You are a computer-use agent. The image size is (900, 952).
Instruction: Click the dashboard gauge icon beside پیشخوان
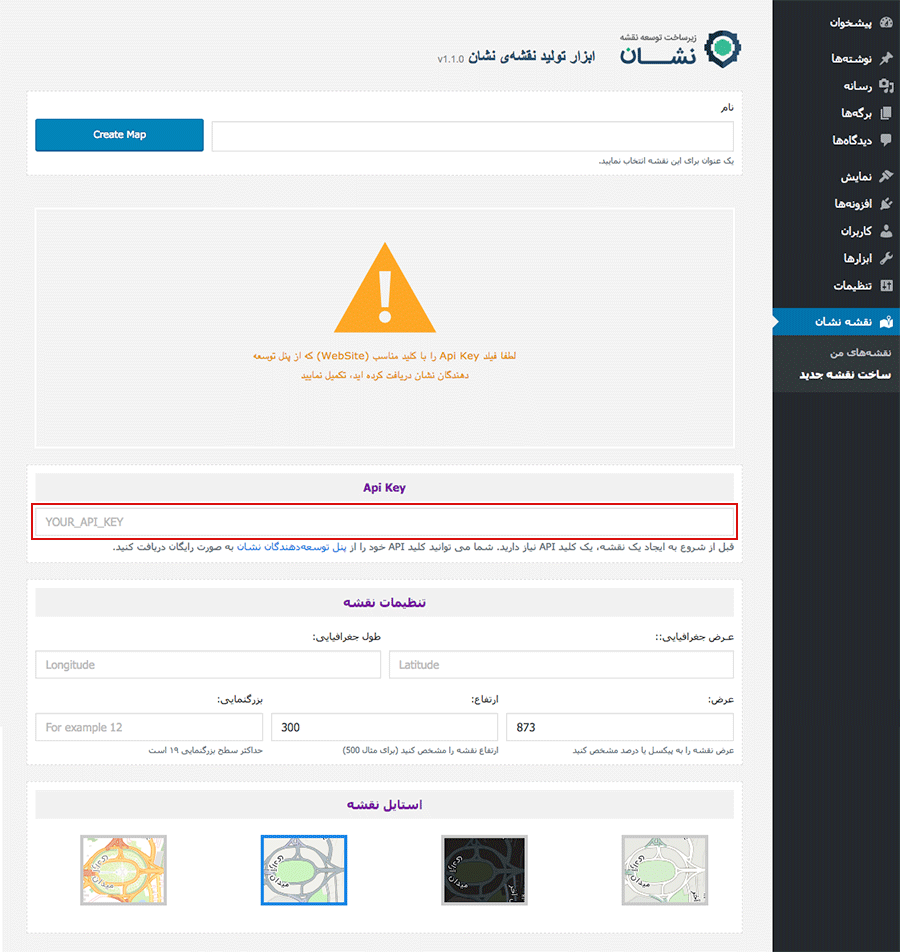coord(886,22)
